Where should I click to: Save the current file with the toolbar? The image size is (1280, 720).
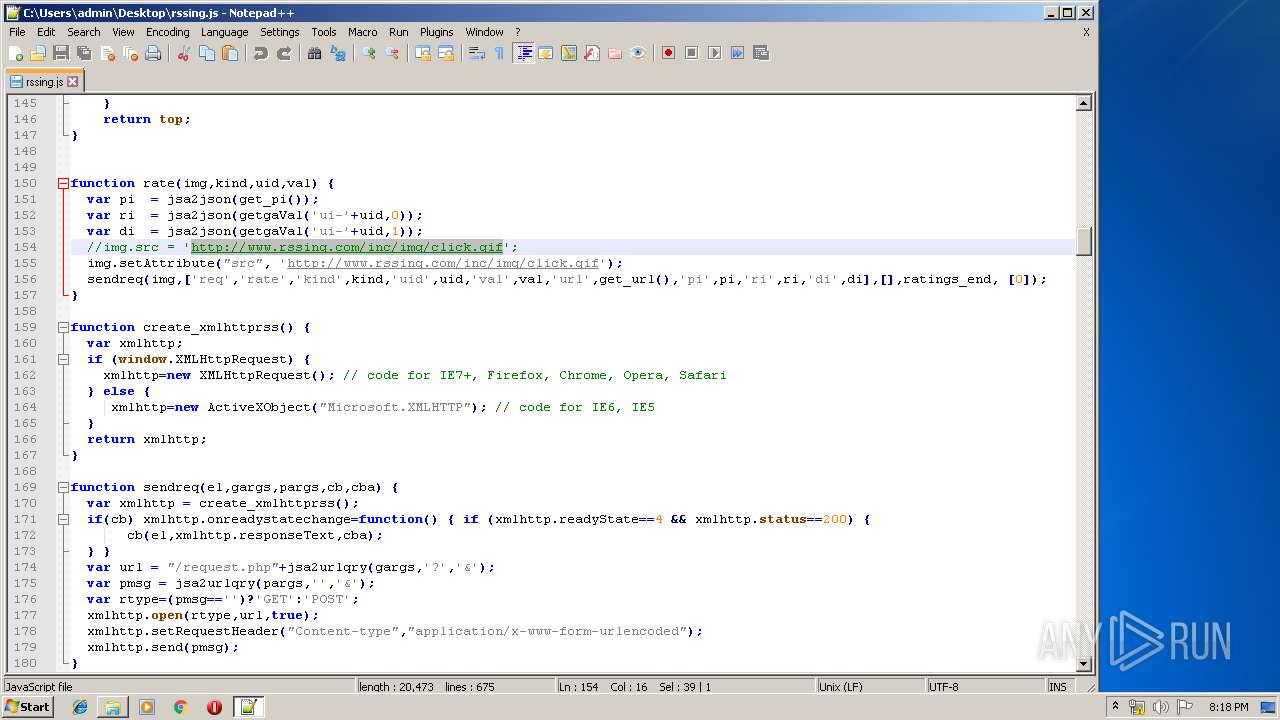[x=61, y=53]
